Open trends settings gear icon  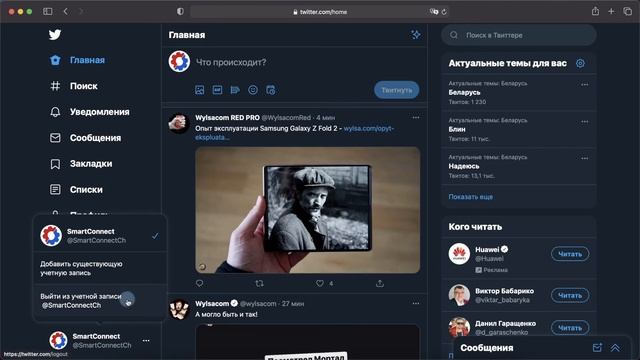[580, 63]
